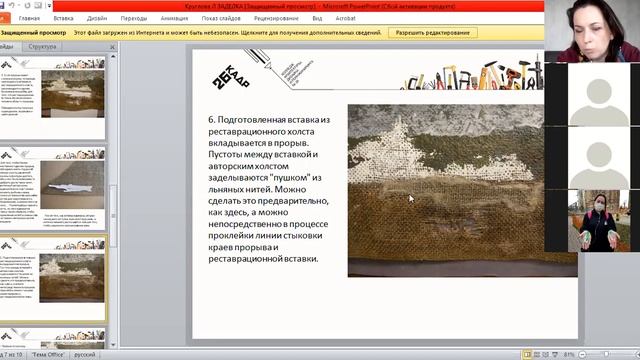The image size is (640, 360).
Task: Switch to Slide Sorter view icon
Action: tap(537, 354)
